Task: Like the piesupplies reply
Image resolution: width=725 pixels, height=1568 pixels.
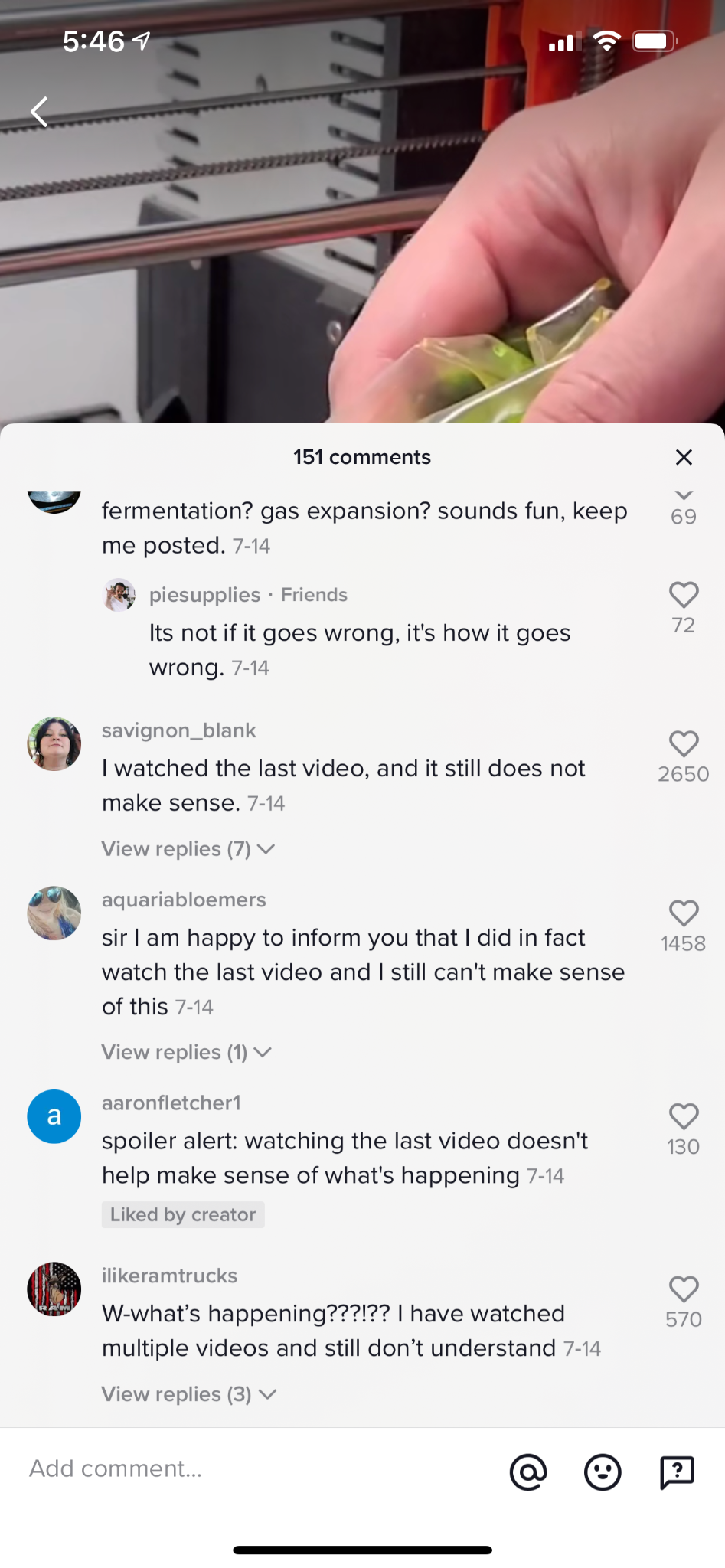Action: click(x=684, y=595)
